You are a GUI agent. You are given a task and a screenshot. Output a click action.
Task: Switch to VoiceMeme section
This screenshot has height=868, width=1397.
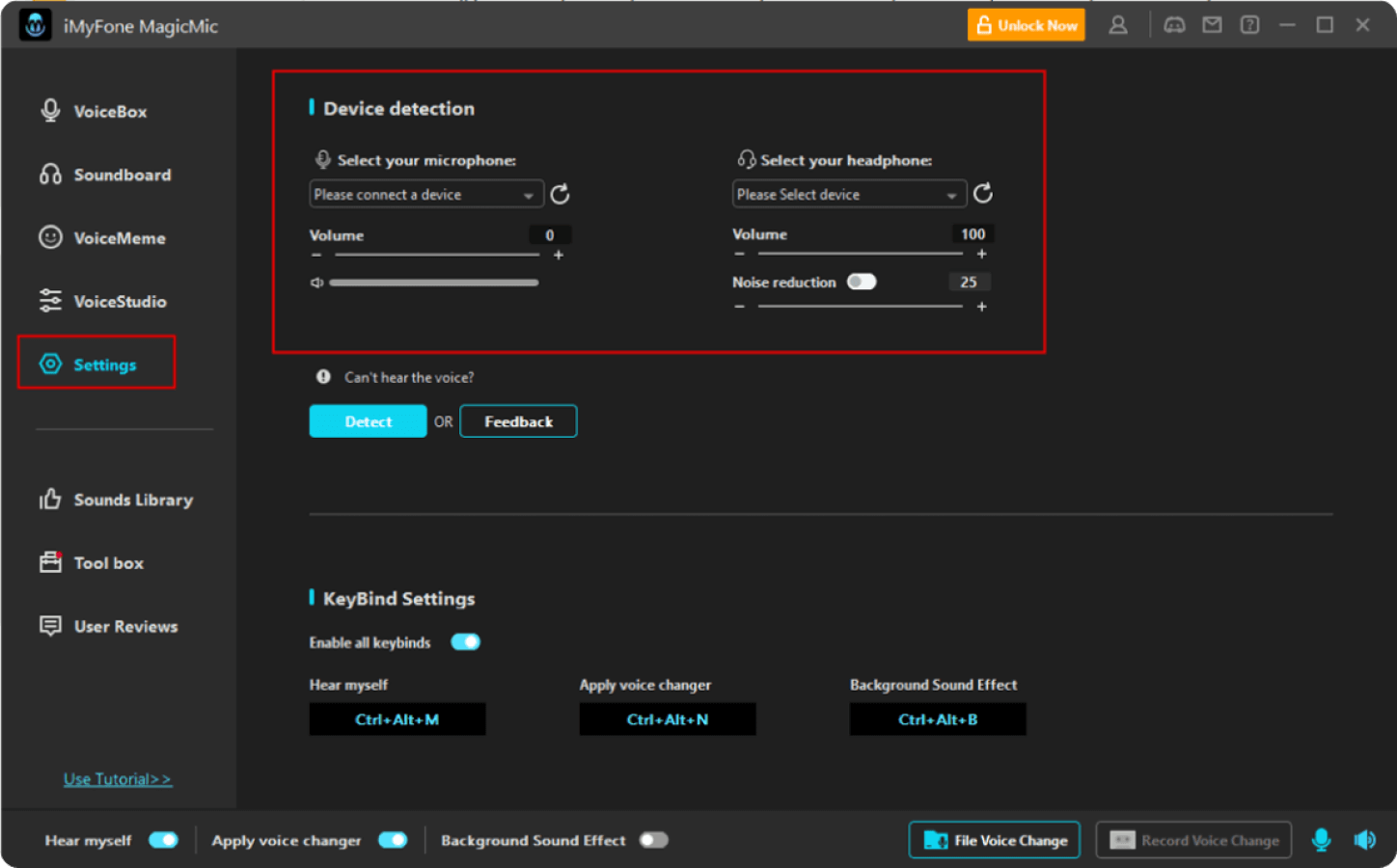(x=102, y=237)
